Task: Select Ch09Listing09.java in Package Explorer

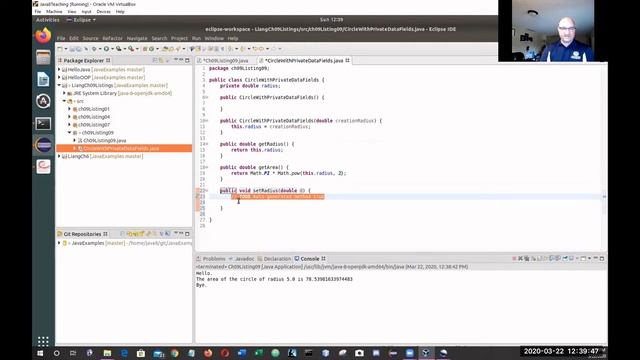Action: click(104, 140)
